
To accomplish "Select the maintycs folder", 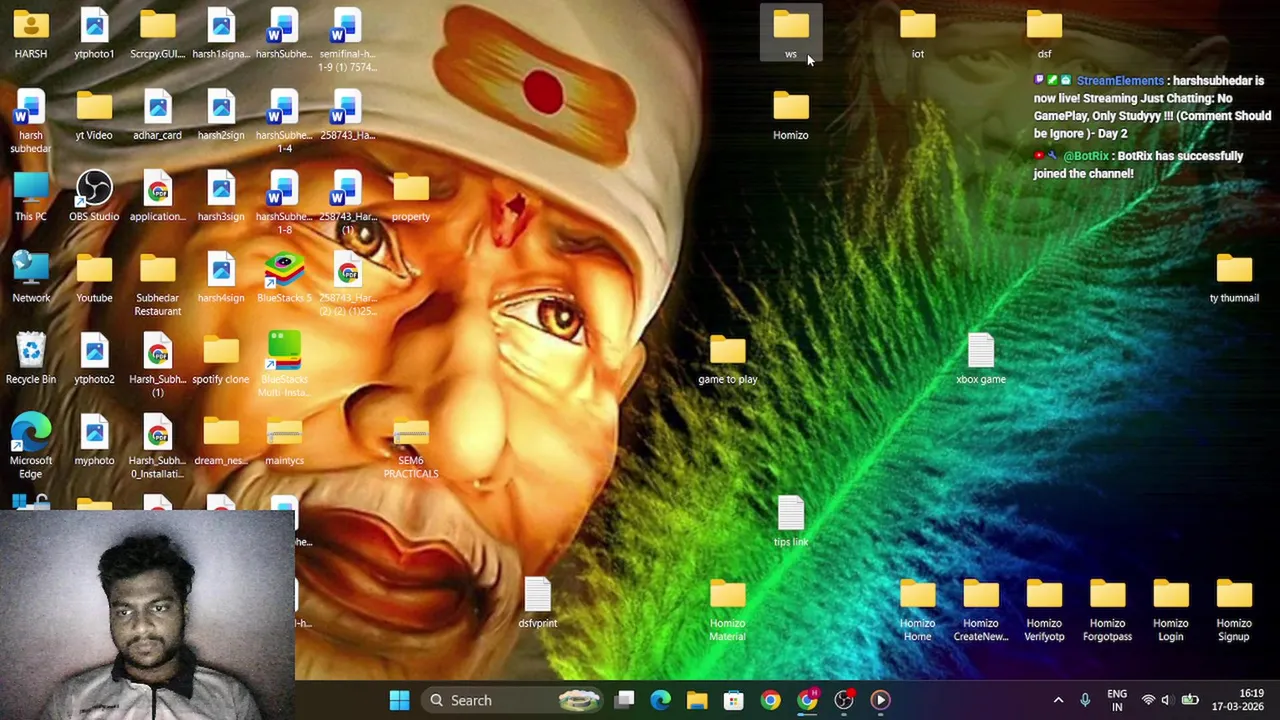I will click(284, 440).
